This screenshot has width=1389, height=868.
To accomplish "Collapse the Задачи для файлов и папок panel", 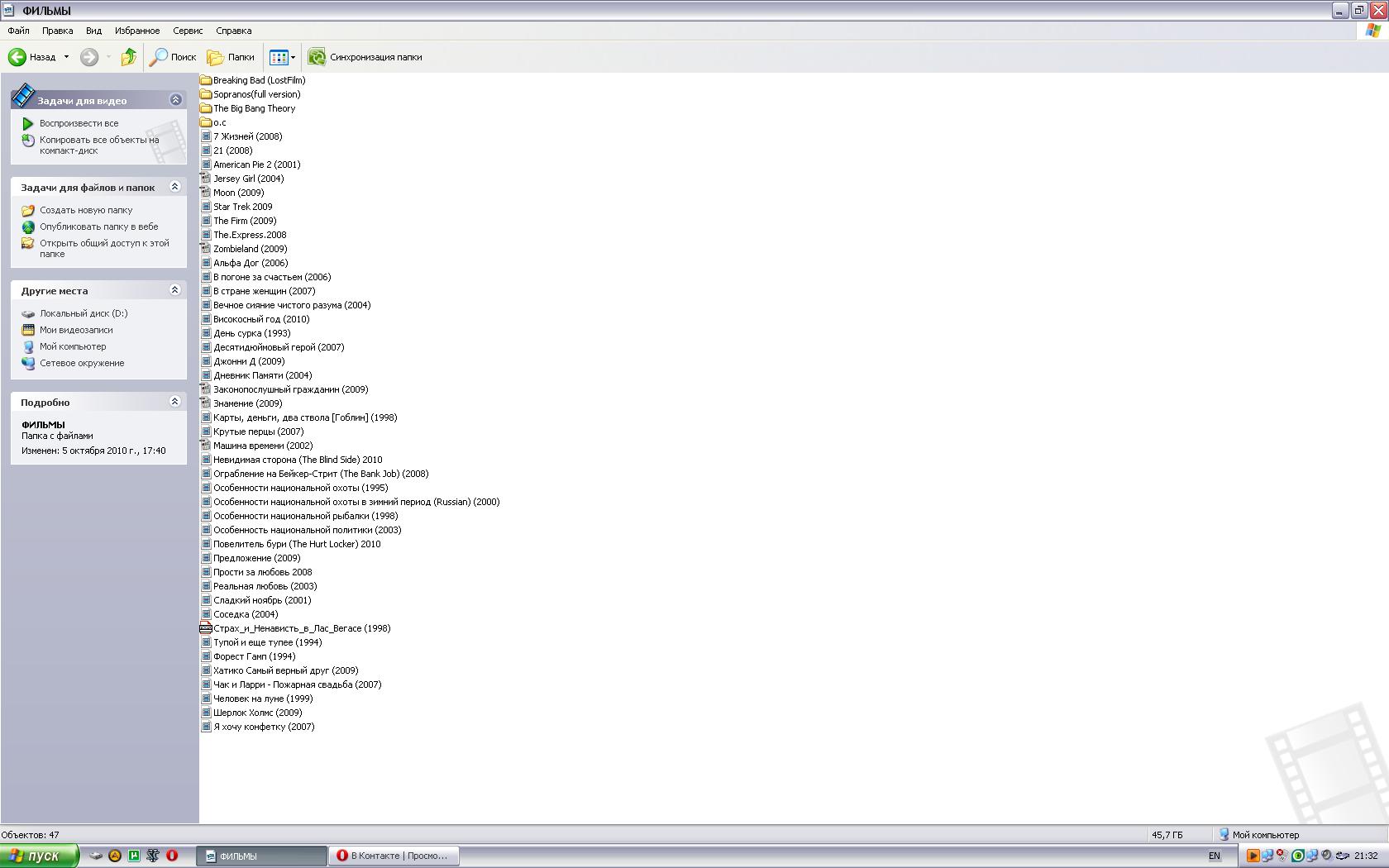I will pos(175,187).
